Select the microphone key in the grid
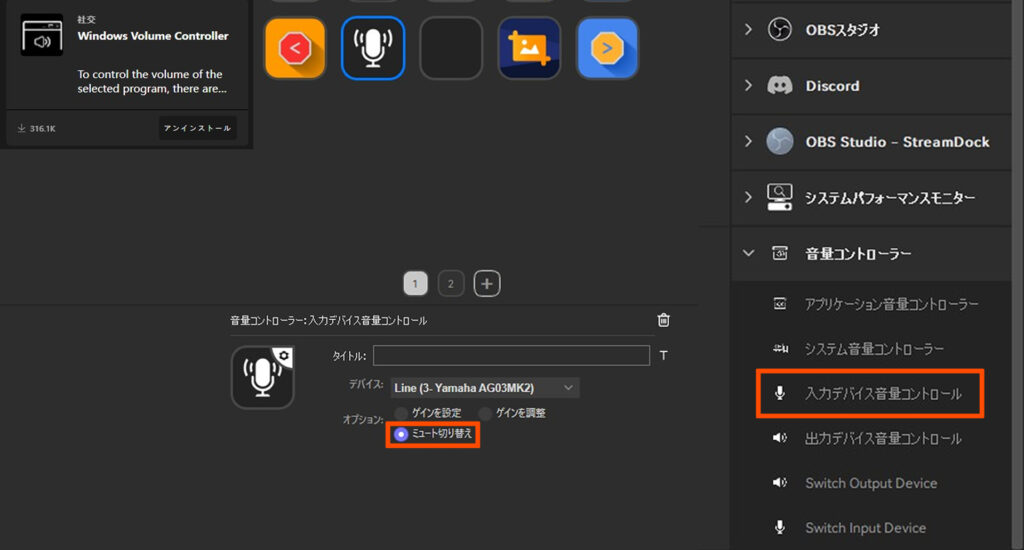This screenshot has width=1024, height=550. coord(373,48)
